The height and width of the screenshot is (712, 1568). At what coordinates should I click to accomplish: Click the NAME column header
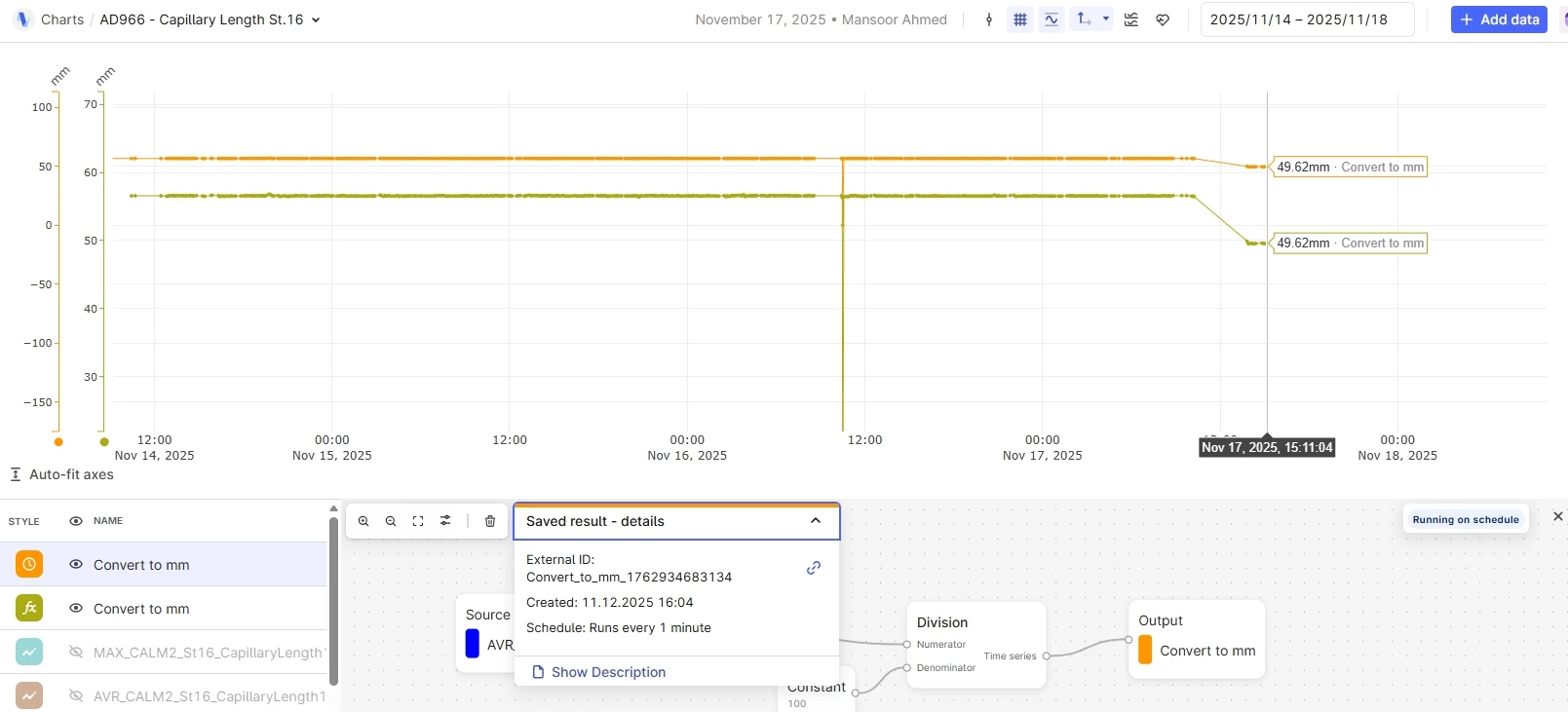click(108, 521)
